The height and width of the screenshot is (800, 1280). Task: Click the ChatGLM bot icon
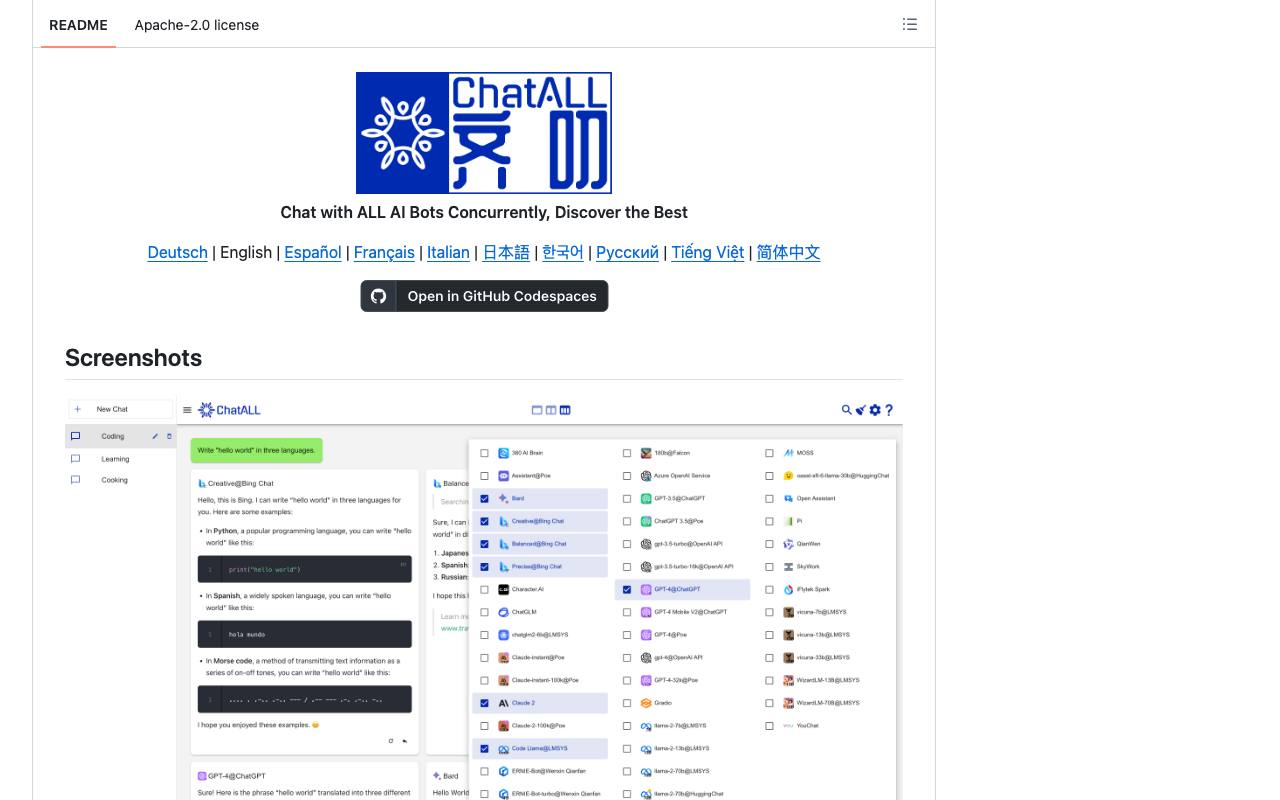(504, 612)
